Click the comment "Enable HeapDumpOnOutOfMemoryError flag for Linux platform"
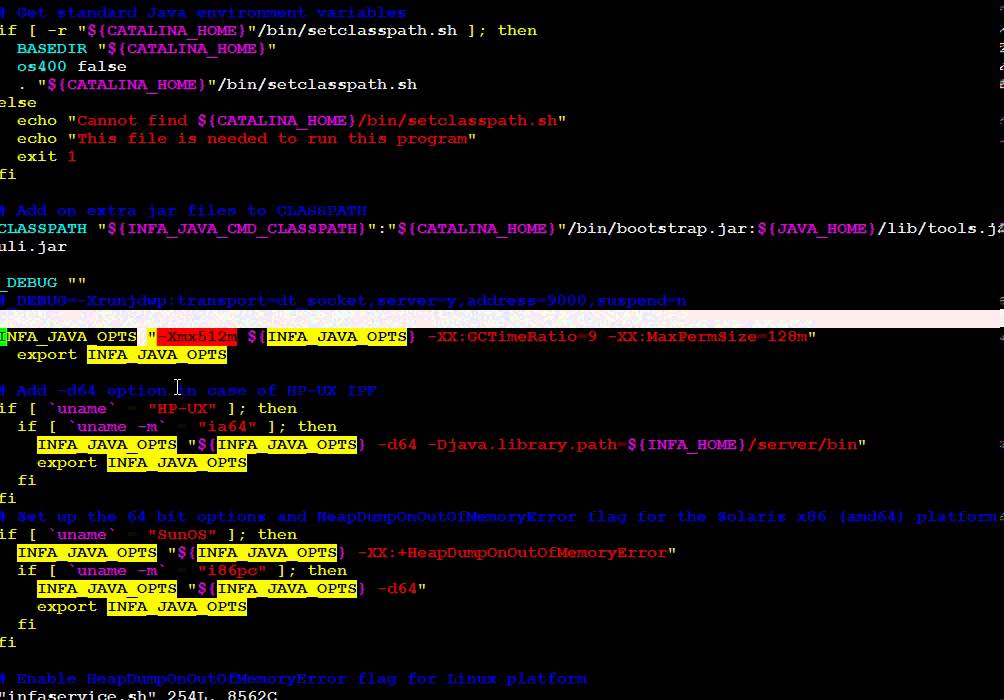This screenshot has width=1004, height=700. click(294, 679)
